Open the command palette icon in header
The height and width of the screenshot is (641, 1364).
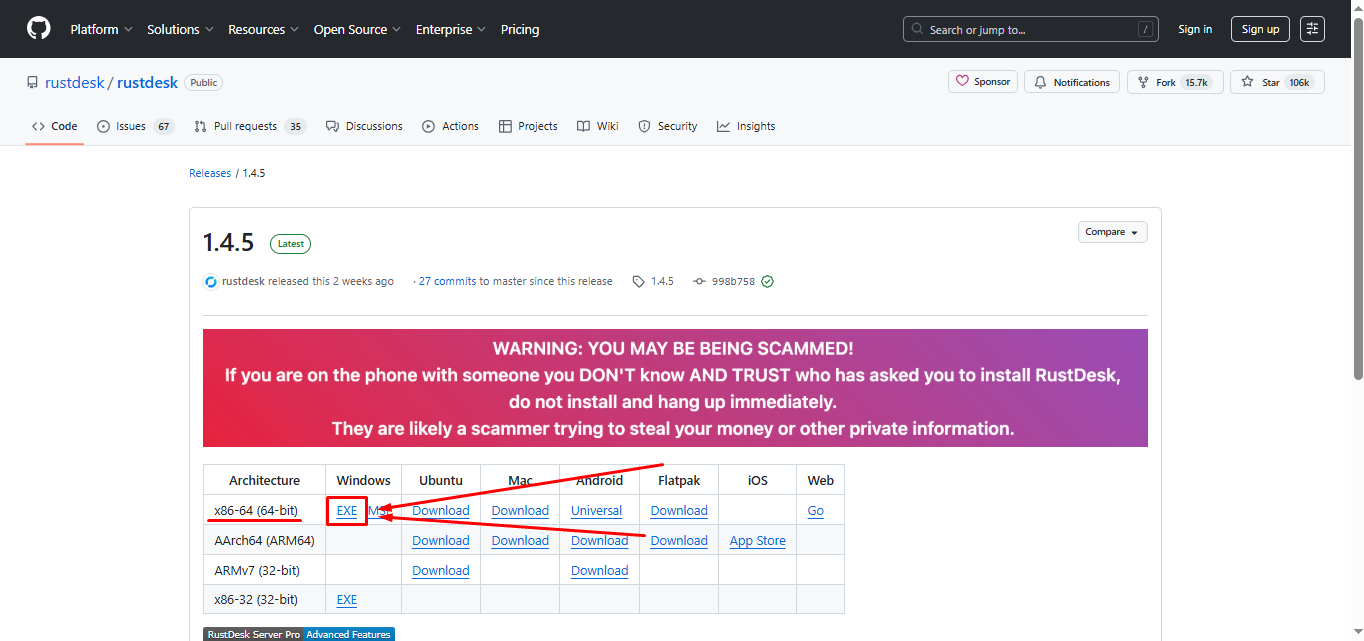1312,29
